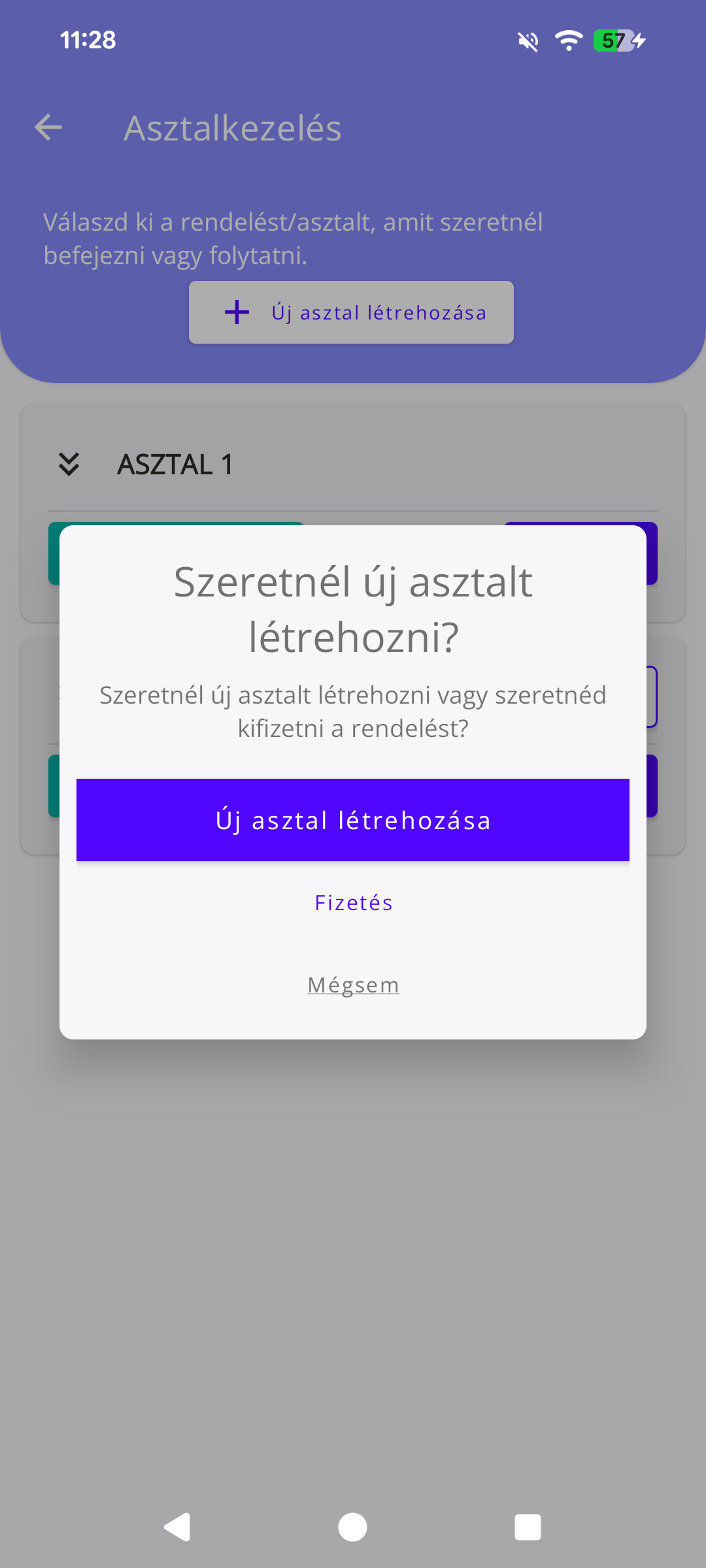Tap the plus icon on the create table button

(x=237, y=312)
